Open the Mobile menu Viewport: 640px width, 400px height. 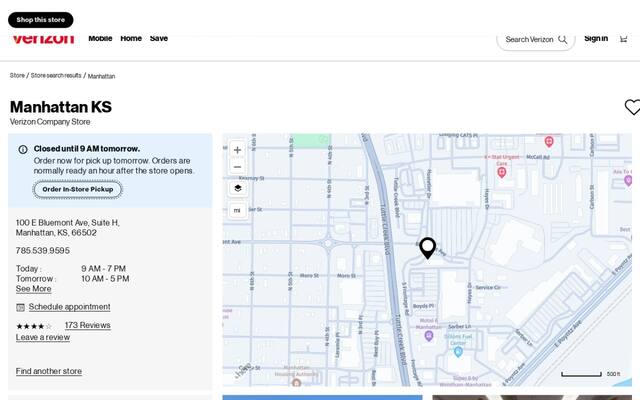(100, 38)
